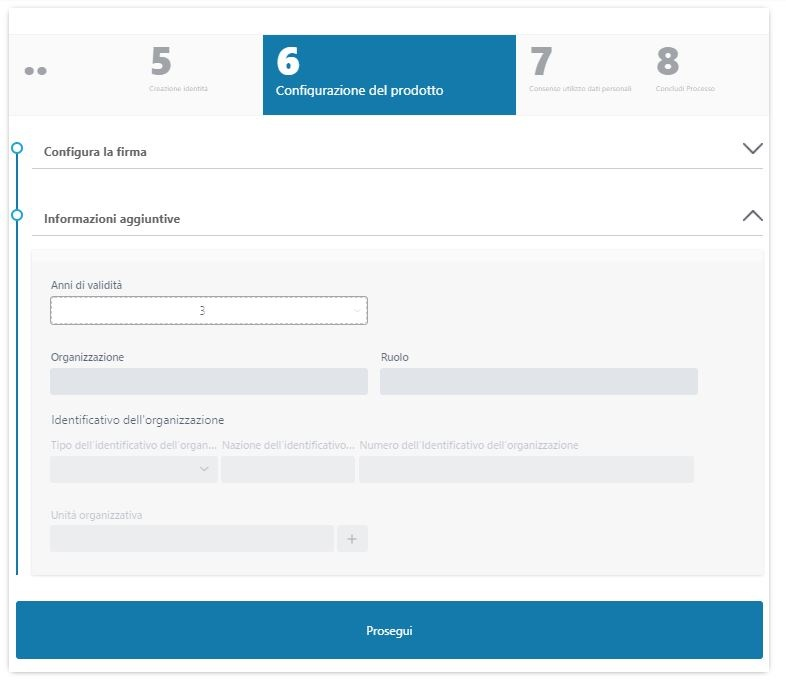Click inside the Ruolo input field

[x=538, y=382]
